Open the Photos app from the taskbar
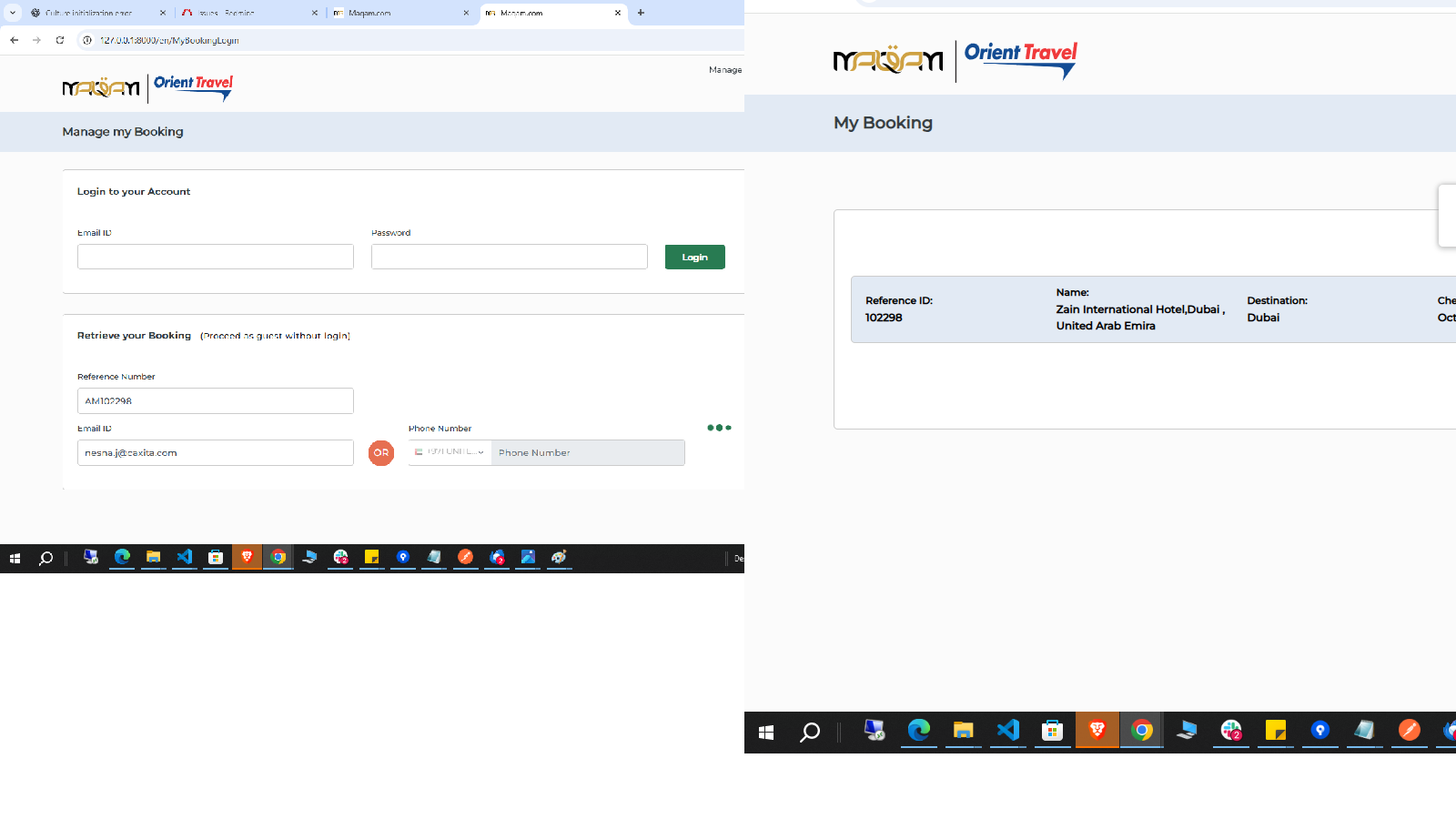Image resolution: width=1456 pixels, height=819 pixels. coord(528,557)
